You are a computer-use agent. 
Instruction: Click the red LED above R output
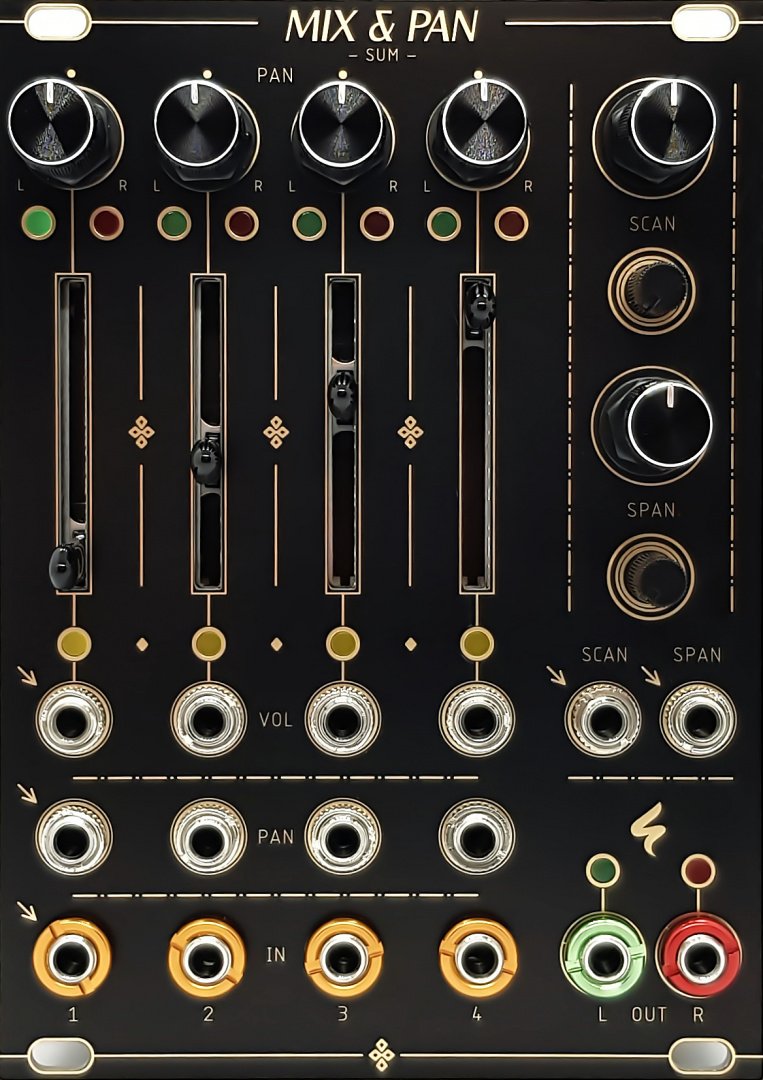(x=698, y=871)
